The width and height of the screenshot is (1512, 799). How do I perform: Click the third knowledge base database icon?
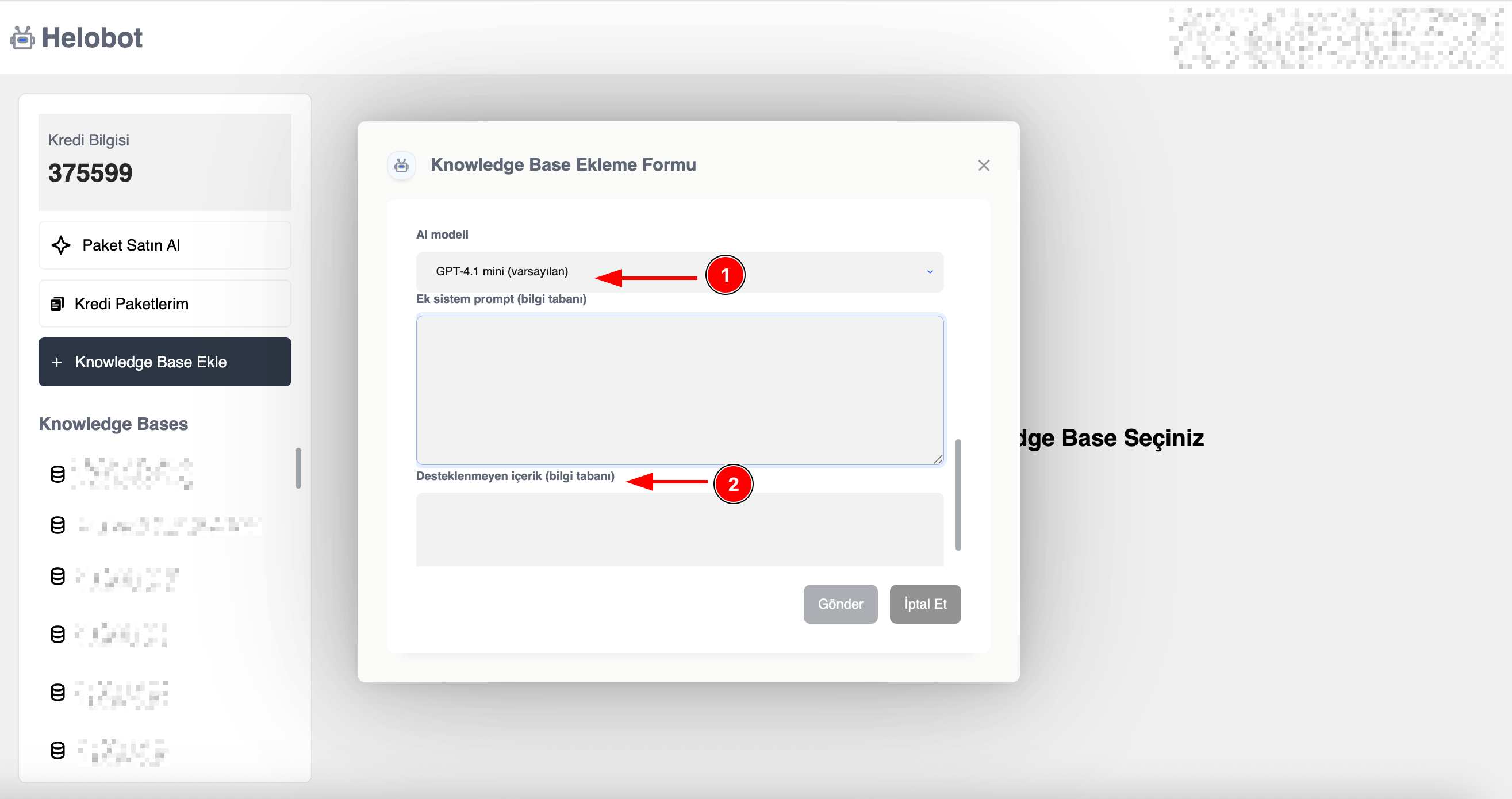tap(57, 577)
